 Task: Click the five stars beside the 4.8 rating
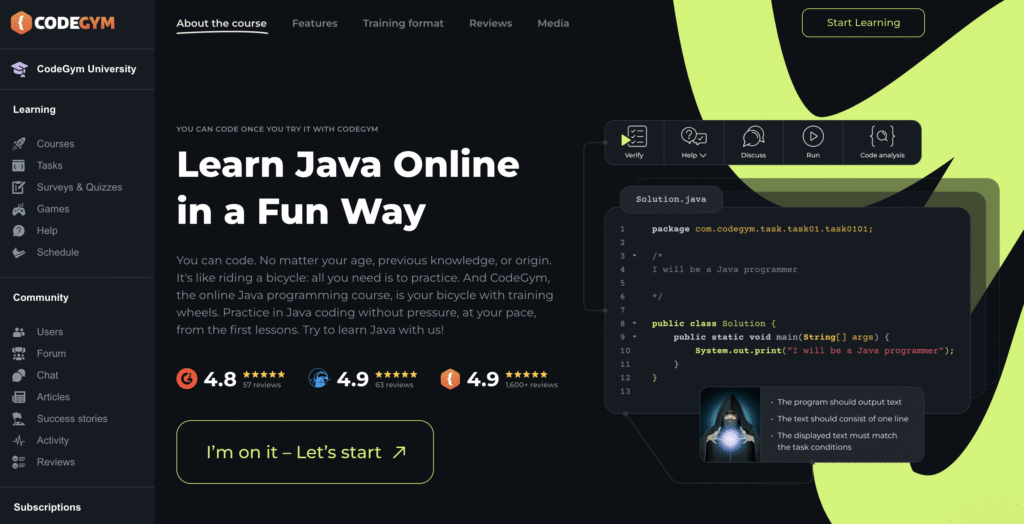pos(264,374)
